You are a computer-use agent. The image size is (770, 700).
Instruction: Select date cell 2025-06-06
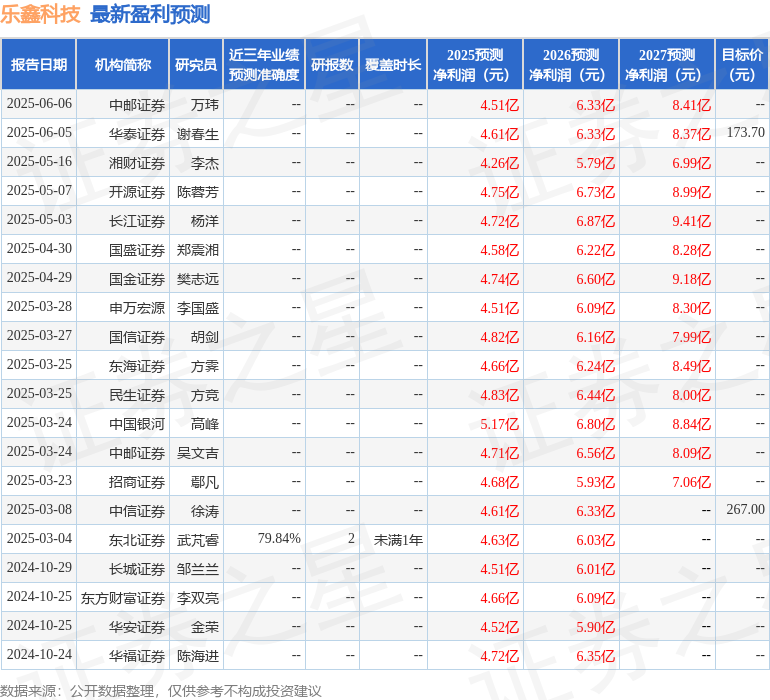click(39, 104)
